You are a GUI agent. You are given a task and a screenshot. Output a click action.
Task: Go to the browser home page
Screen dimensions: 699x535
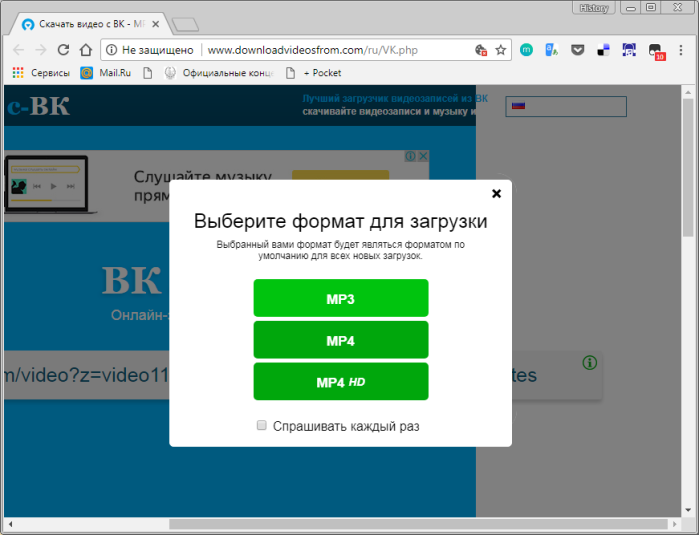[86, 50]
